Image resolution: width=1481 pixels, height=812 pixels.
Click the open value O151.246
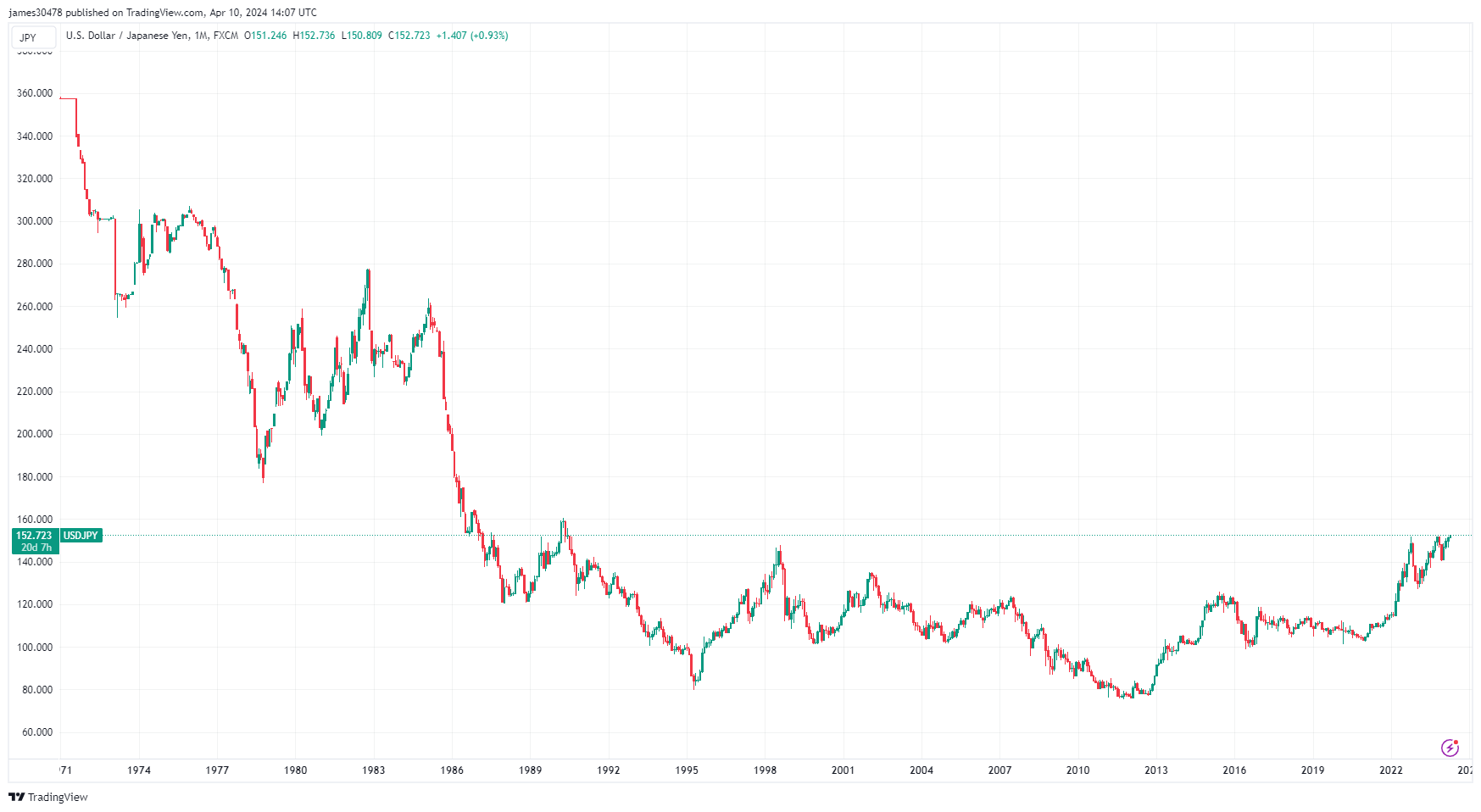coord(265,36)
